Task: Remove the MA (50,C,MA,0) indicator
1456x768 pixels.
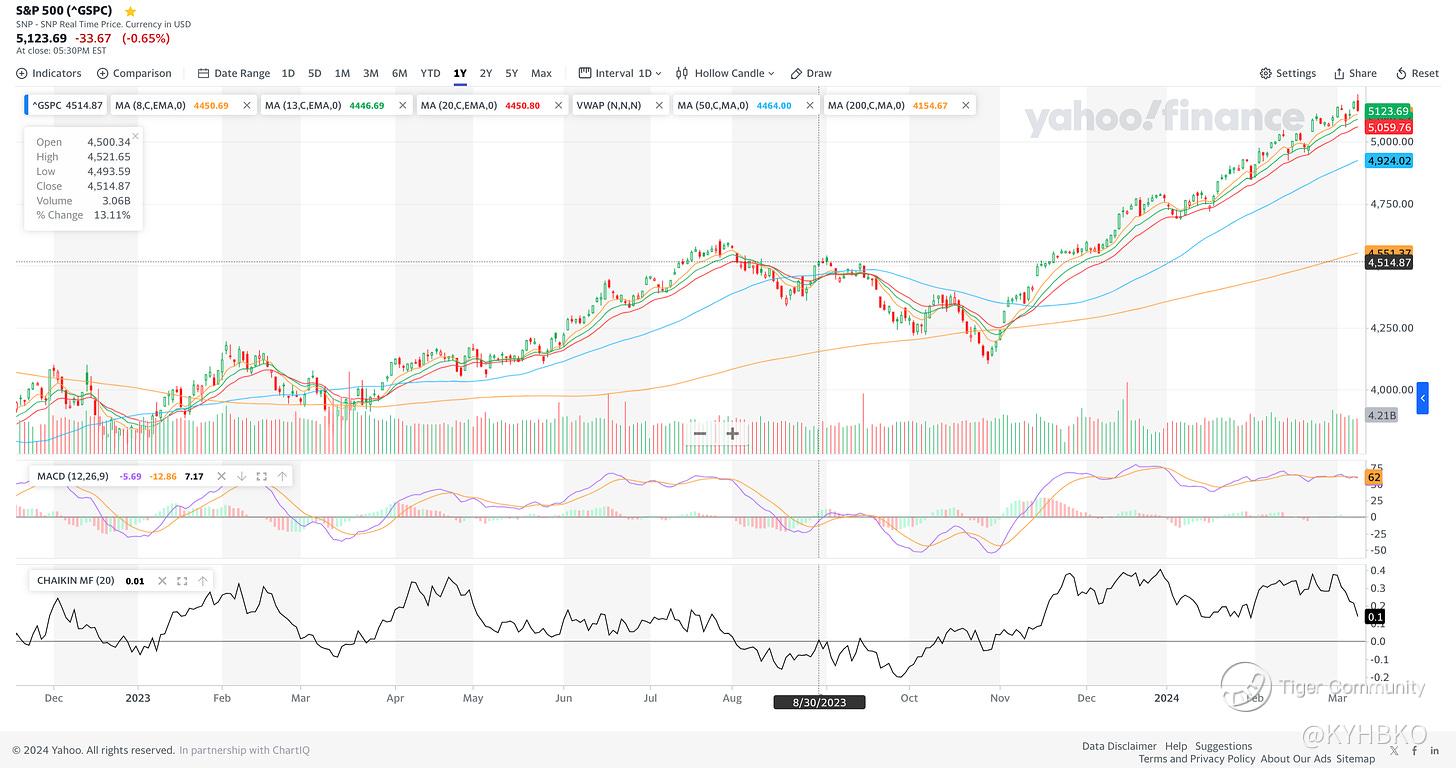Action: pos(810,105)
